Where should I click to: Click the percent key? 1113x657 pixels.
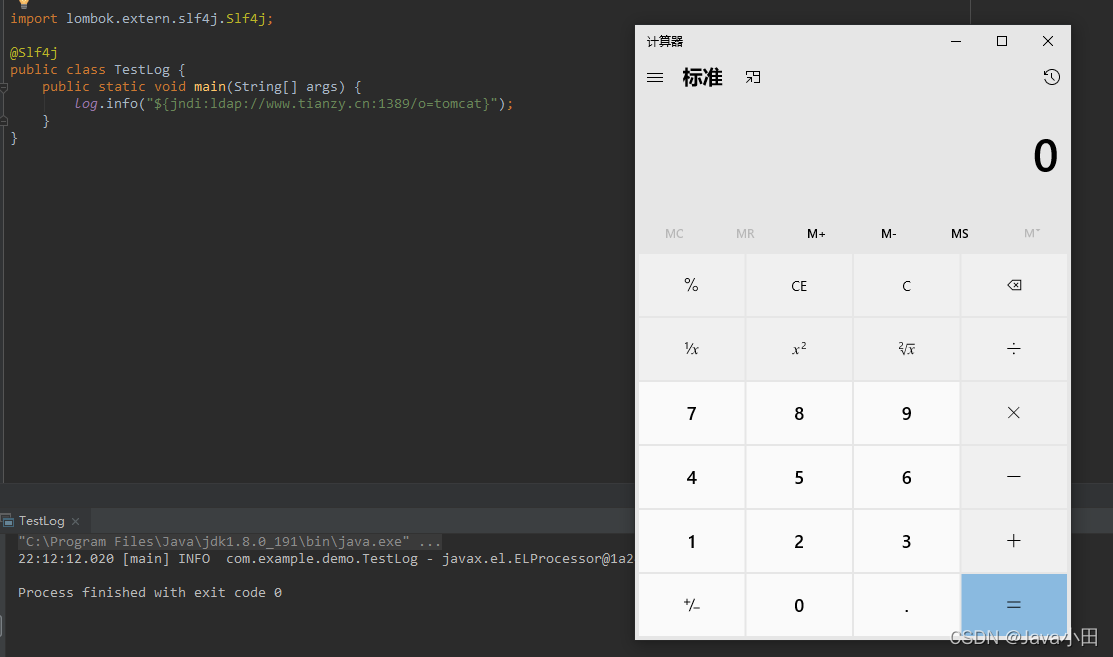pos(691,285)
